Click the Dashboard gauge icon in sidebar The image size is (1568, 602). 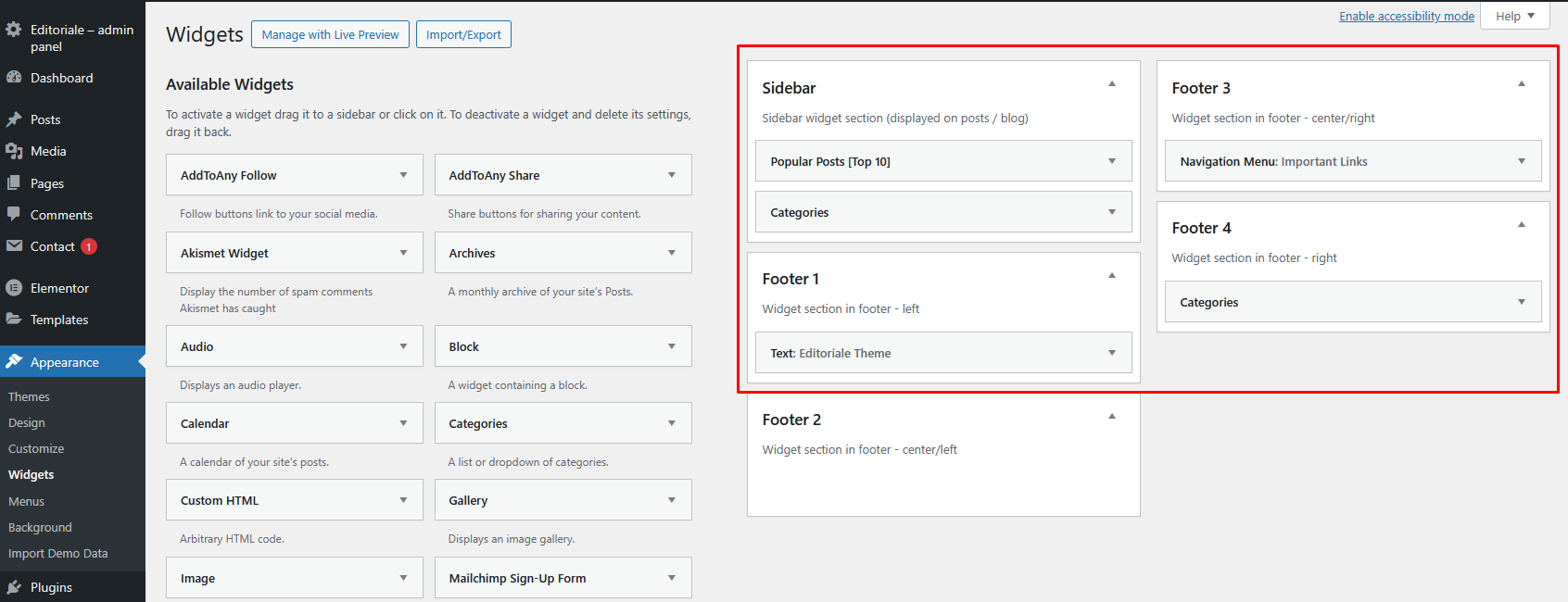click(x=14, y=78)
